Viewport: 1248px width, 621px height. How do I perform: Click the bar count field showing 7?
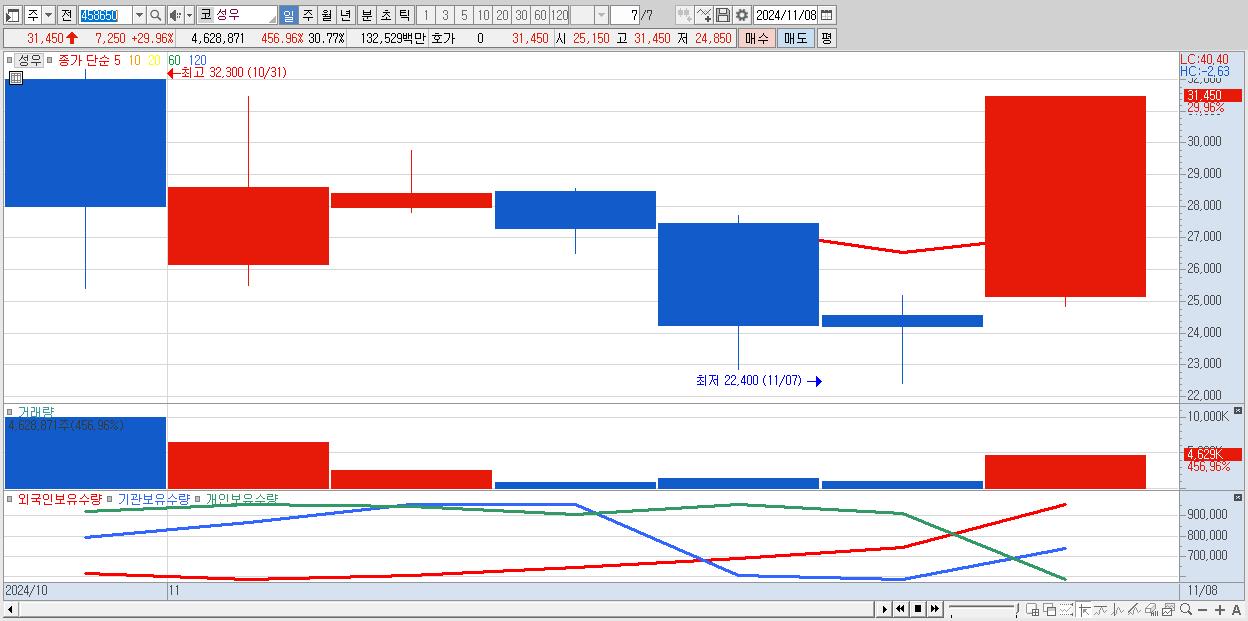[624, 15]
